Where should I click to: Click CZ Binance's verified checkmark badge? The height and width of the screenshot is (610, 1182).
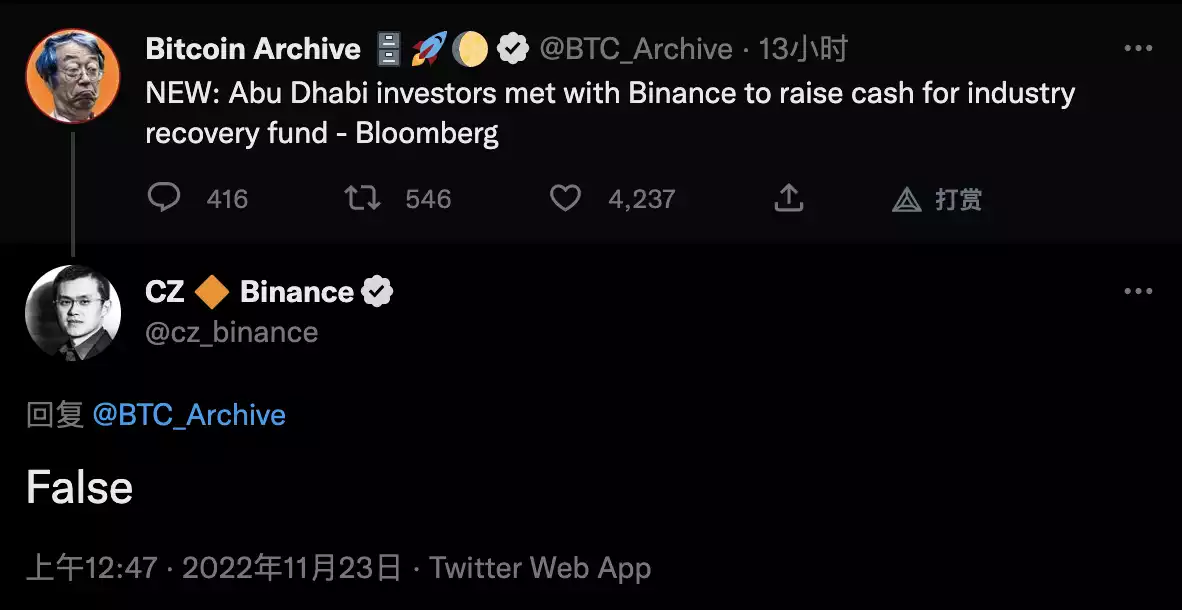tap(377, 291)
